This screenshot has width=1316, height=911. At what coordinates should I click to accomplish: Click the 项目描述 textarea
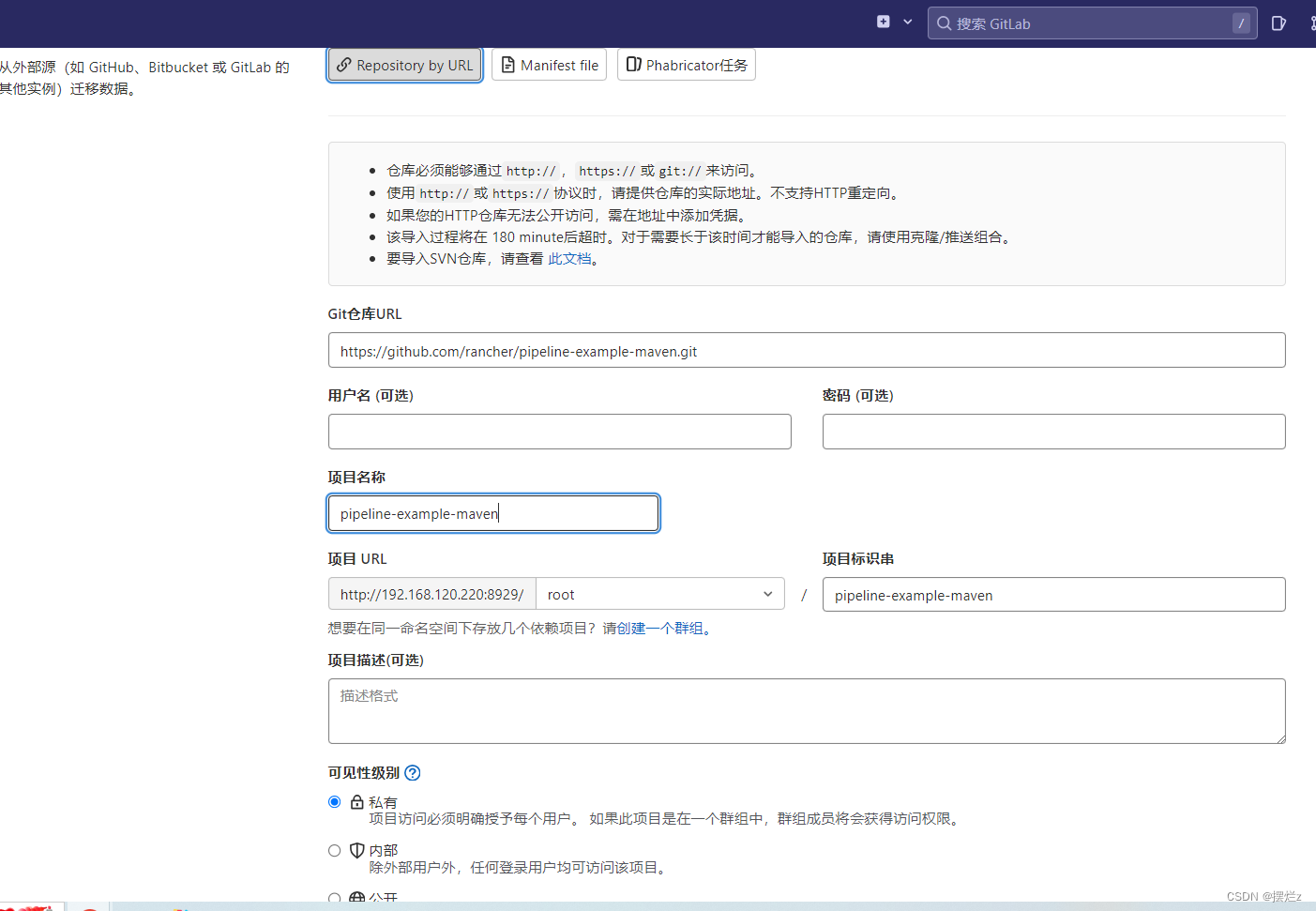point(807,711)
